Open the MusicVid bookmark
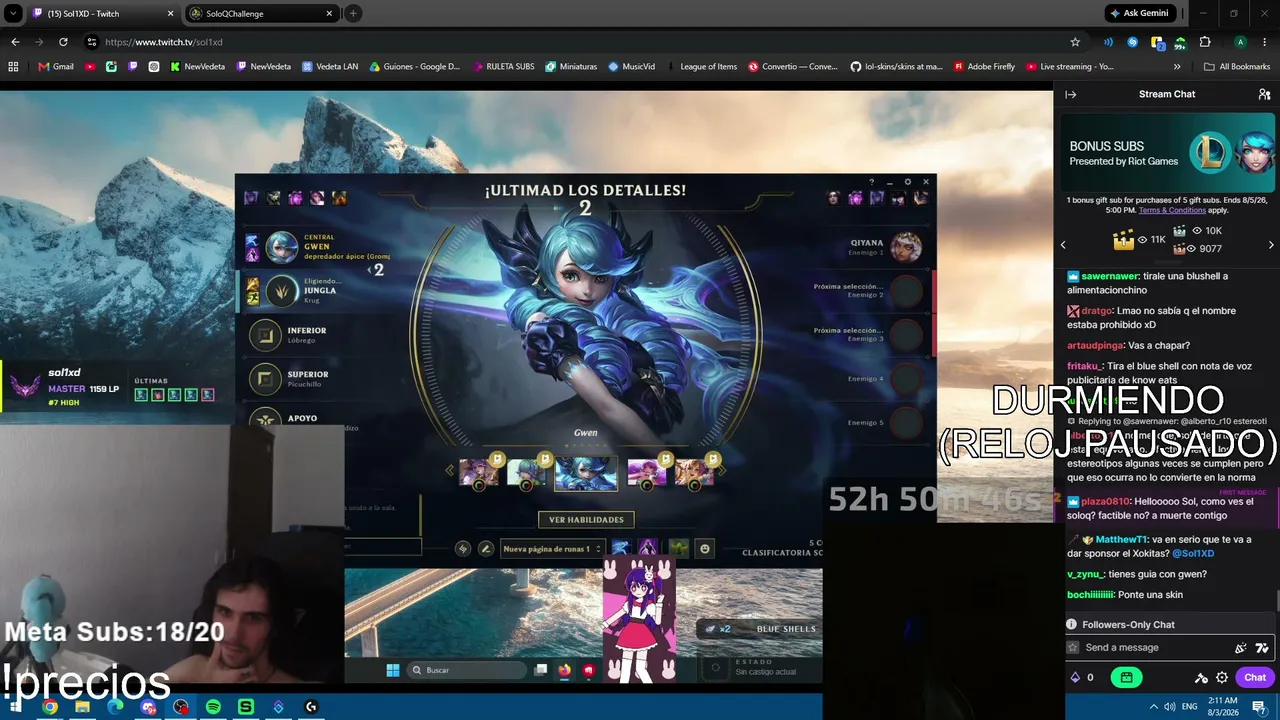1280x720 pixels. [631, 67]
